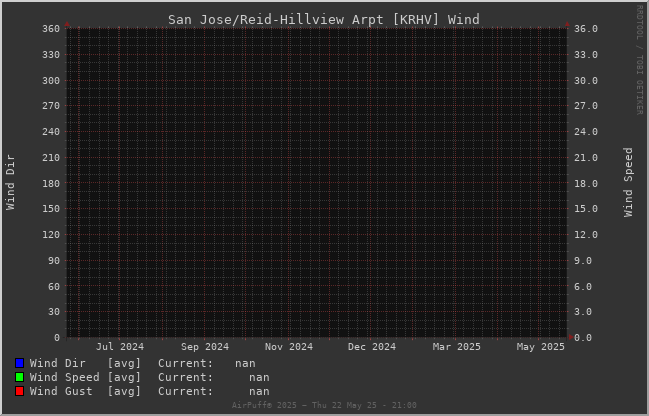
Task: Click the red Wind Gust legend swatch
Action: point(19,391)
